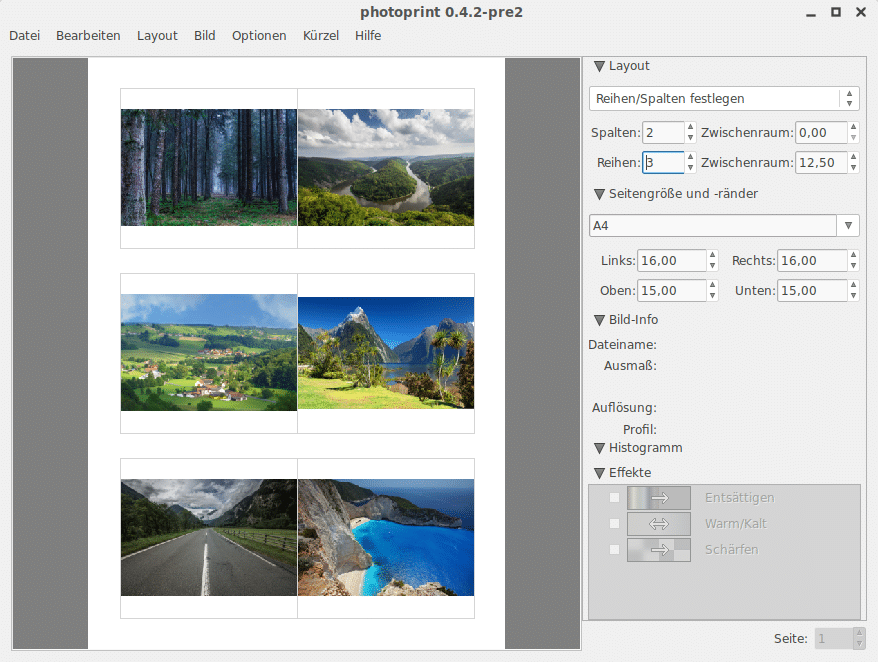The height and width of the screenshot is (662, 878).
Task: Open the Layout menu
Action: (x=157, y=36)
